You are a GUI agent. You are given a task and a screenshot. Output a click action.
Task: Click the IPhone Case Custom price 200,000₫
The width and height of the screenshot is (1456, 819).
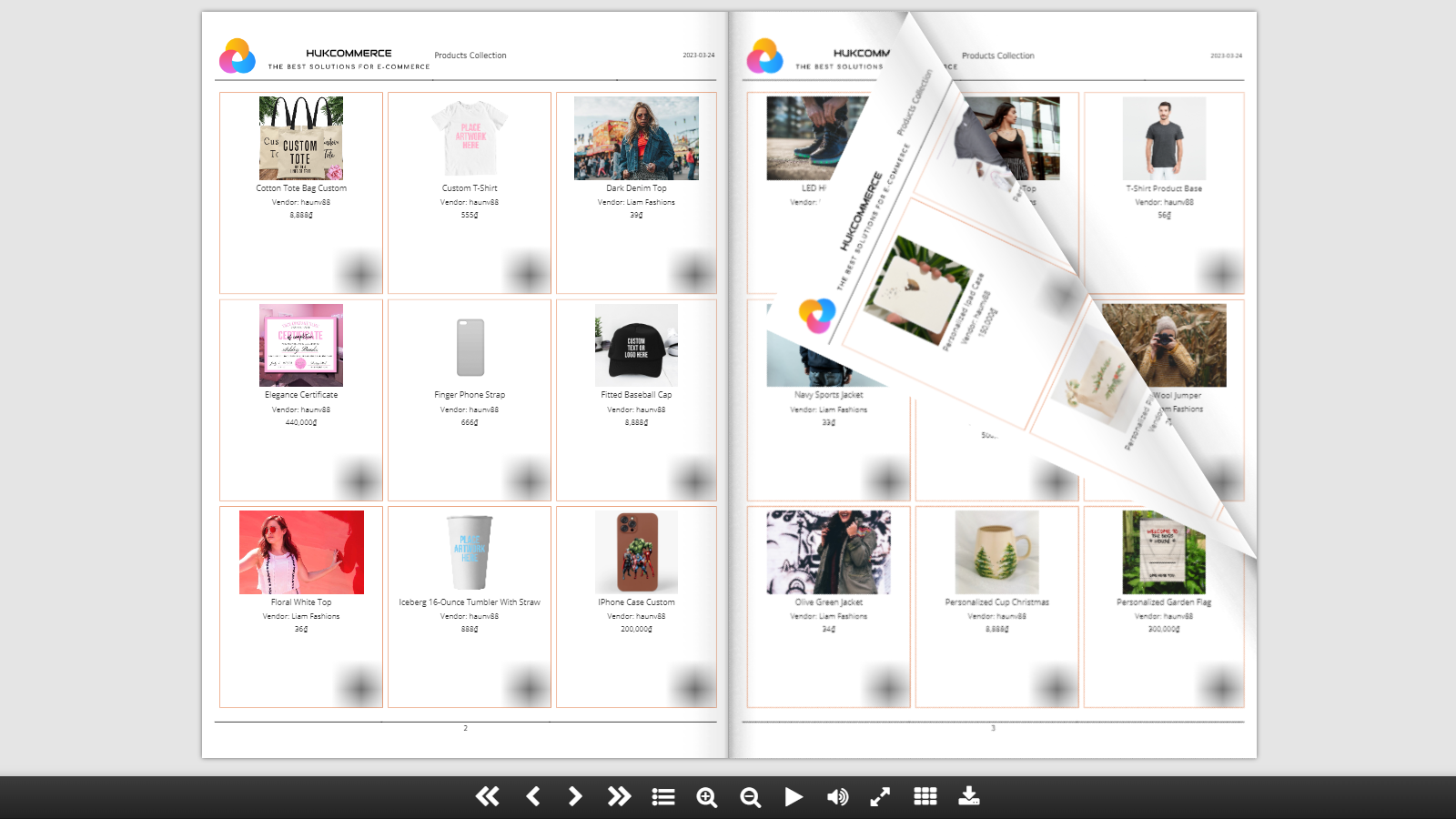pos(636,629)
